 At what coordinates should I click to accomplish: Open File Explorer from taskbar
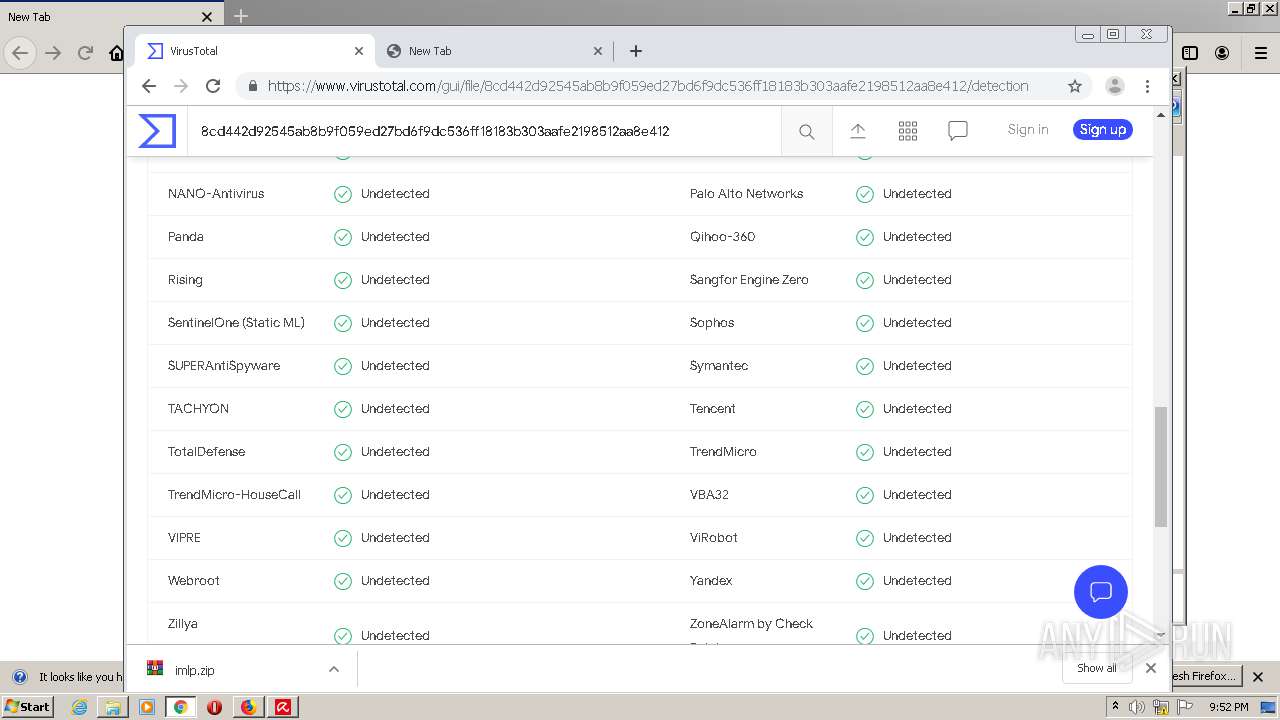point(113,707)
